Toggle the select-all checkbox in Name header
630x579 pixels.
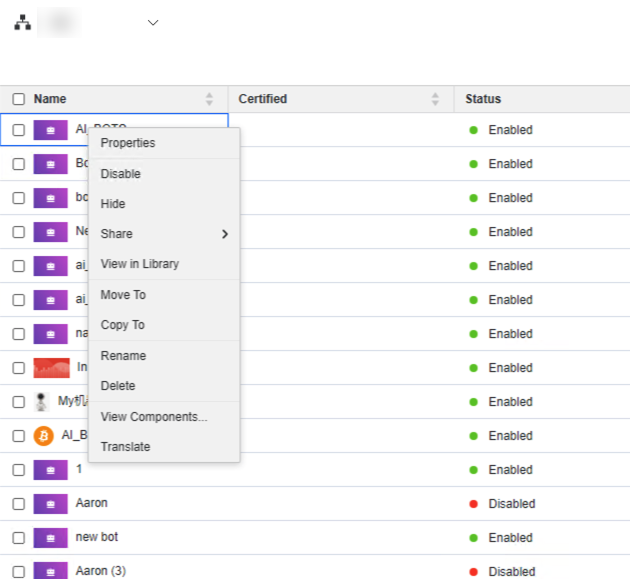[19, 99]
